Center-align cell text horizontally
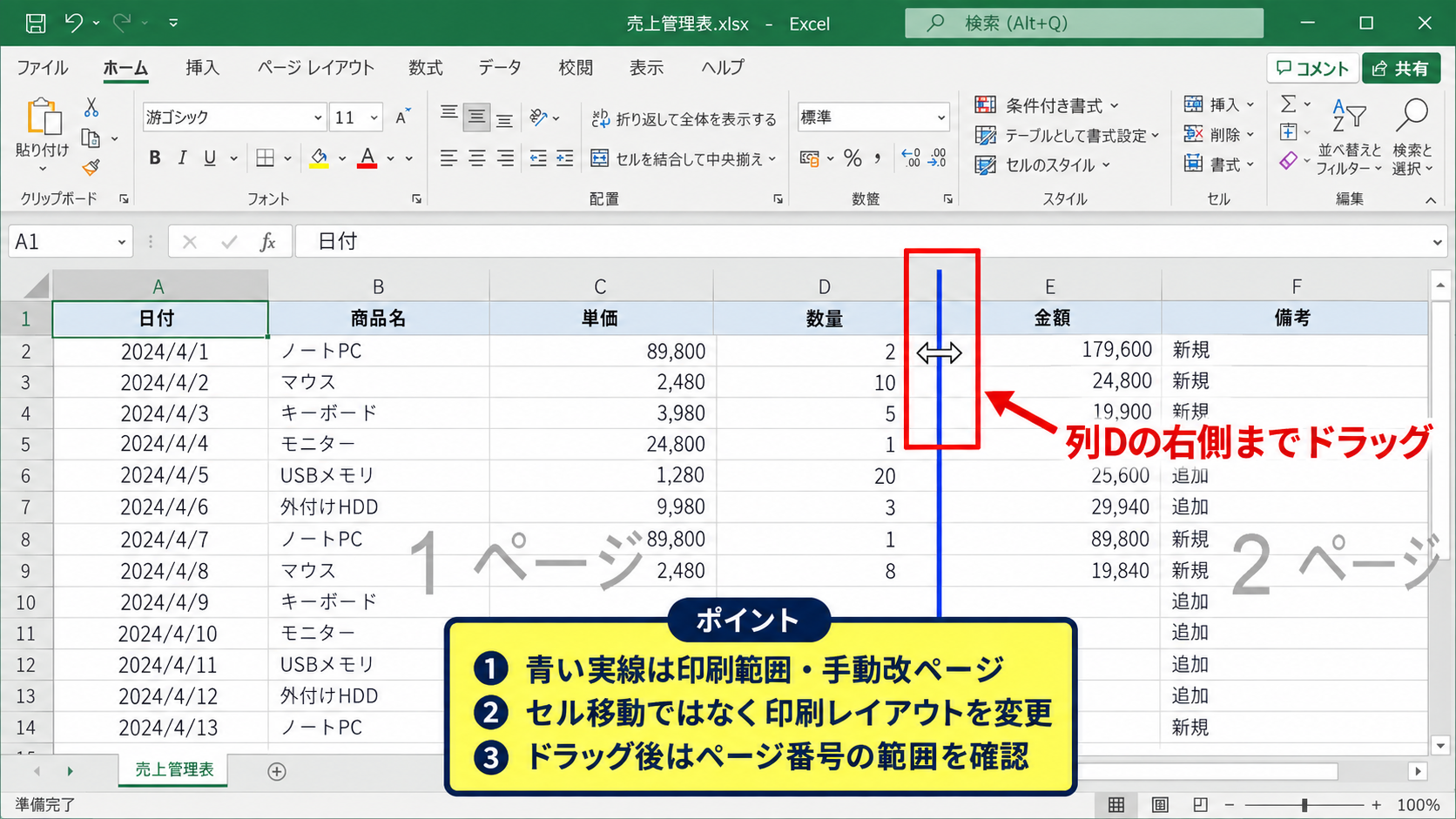The width and height of the screenshot is (1456, 819). pos(477,158)
